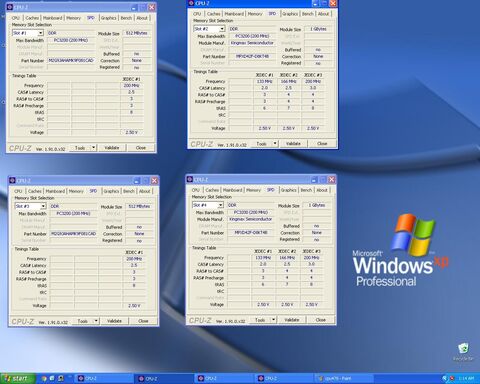The width and height of the screenshot is (480, 384).
Task: Open Caches tab in Slot #2 window
Action: [x=213, y=14]
